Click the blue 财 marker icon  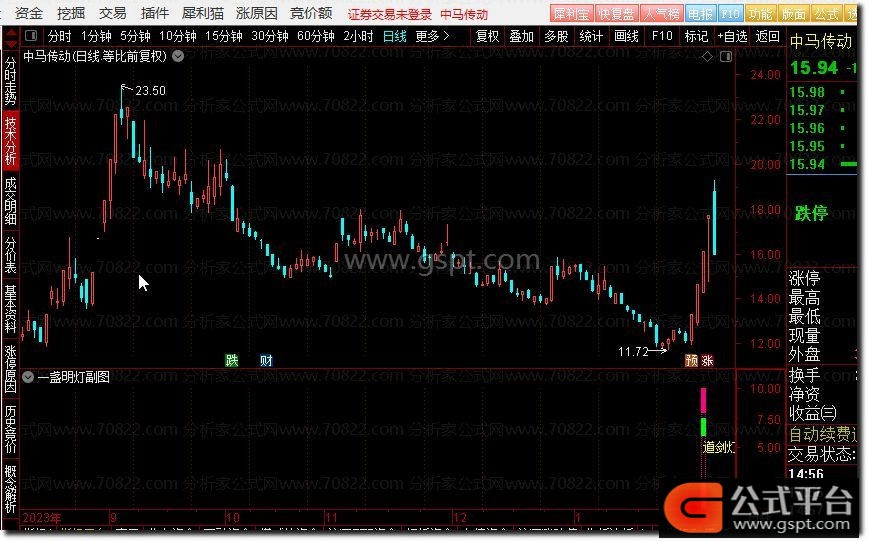tap(266, 360)
